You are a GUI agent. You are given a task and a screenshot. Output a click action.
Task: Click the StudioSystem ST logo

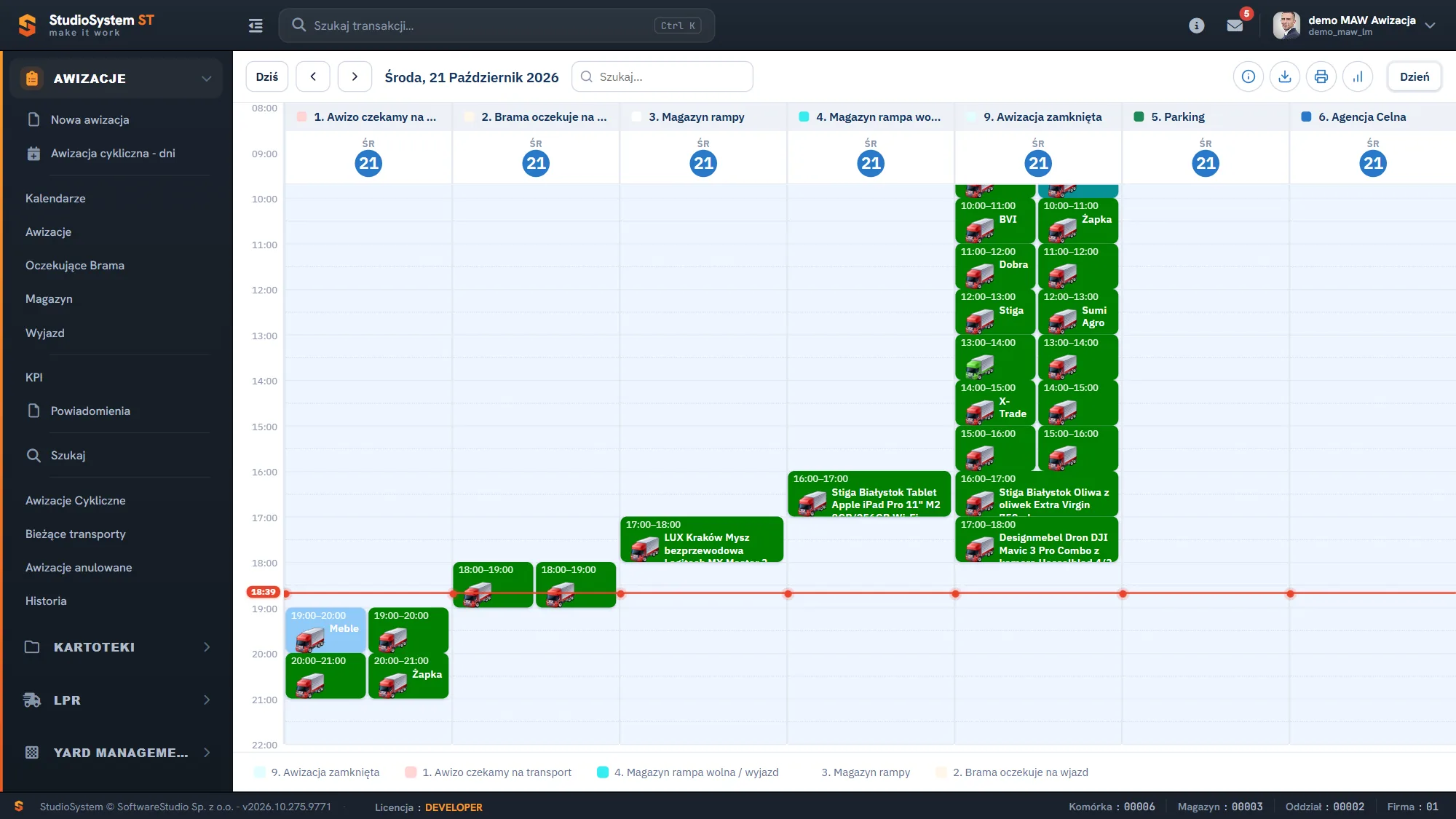coord(86,25)
